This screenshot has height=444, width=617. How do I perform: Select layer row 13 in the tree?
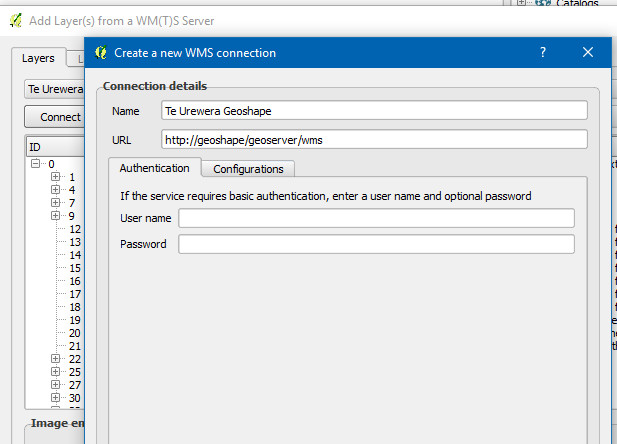[x=75, y=242]
